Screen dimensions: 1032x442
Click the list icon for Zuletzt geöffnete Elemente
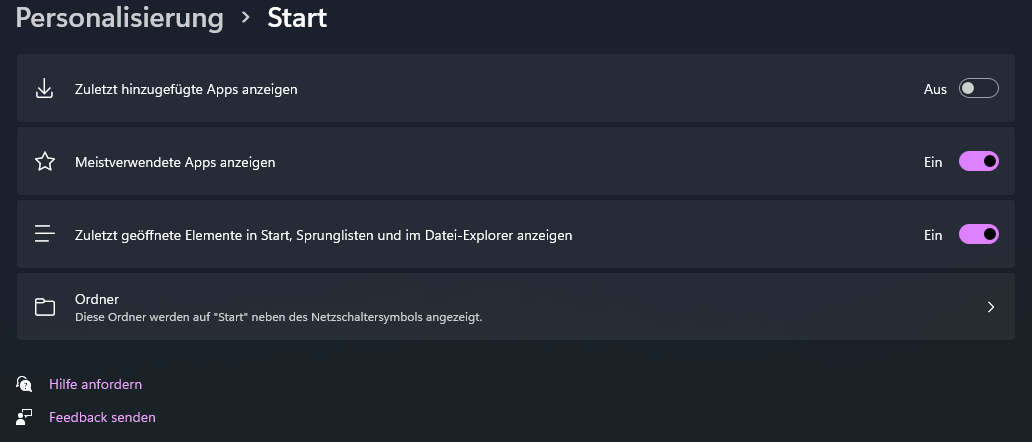[44, 235]
